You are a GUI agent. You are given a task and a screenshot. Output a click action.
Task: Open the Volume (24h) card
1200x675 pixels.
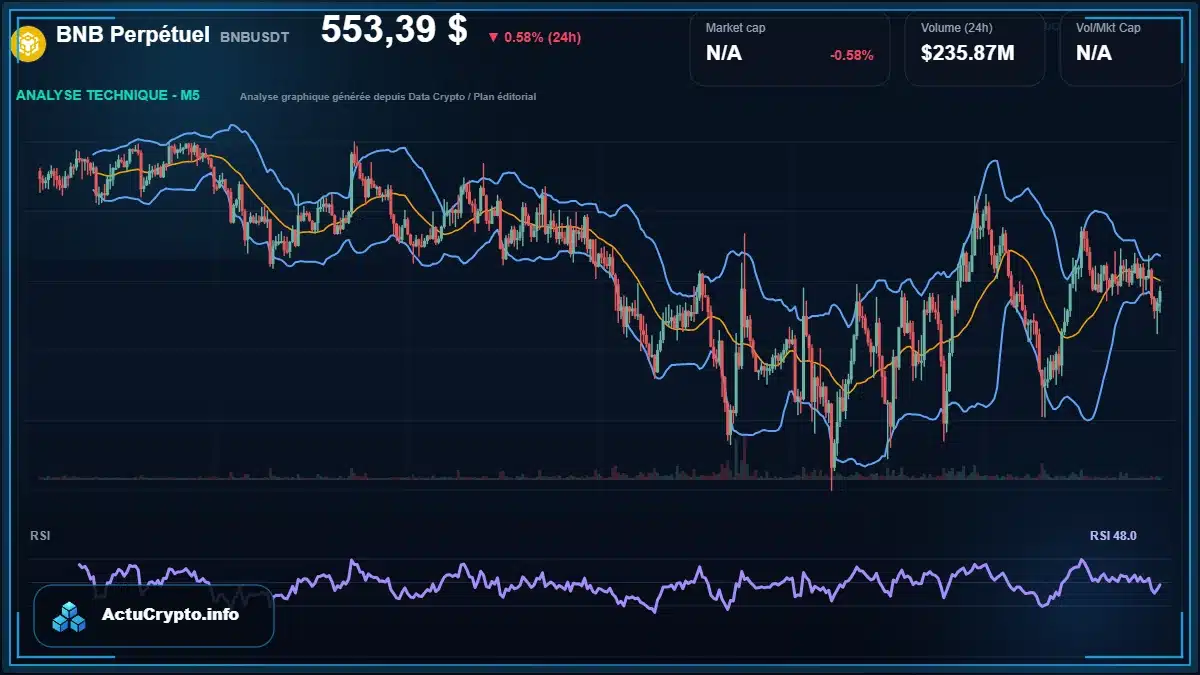click(975, 49)
